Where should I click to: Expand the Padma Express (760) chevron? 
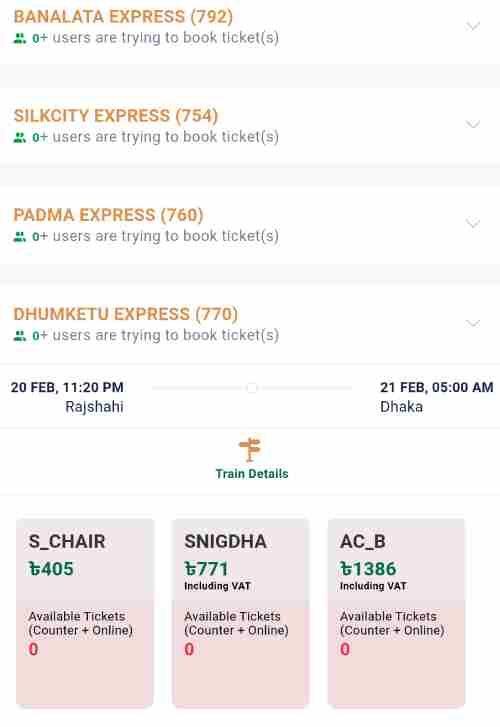click(x=473, y=223)
